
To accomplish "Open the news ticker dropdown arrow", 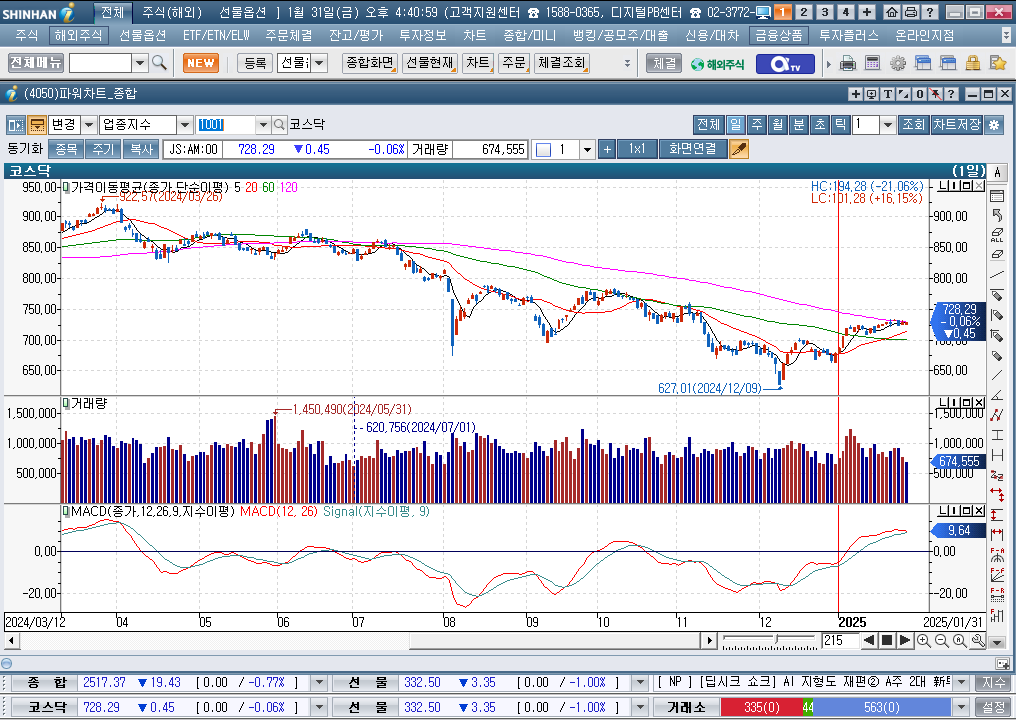I will click(962, 683).
